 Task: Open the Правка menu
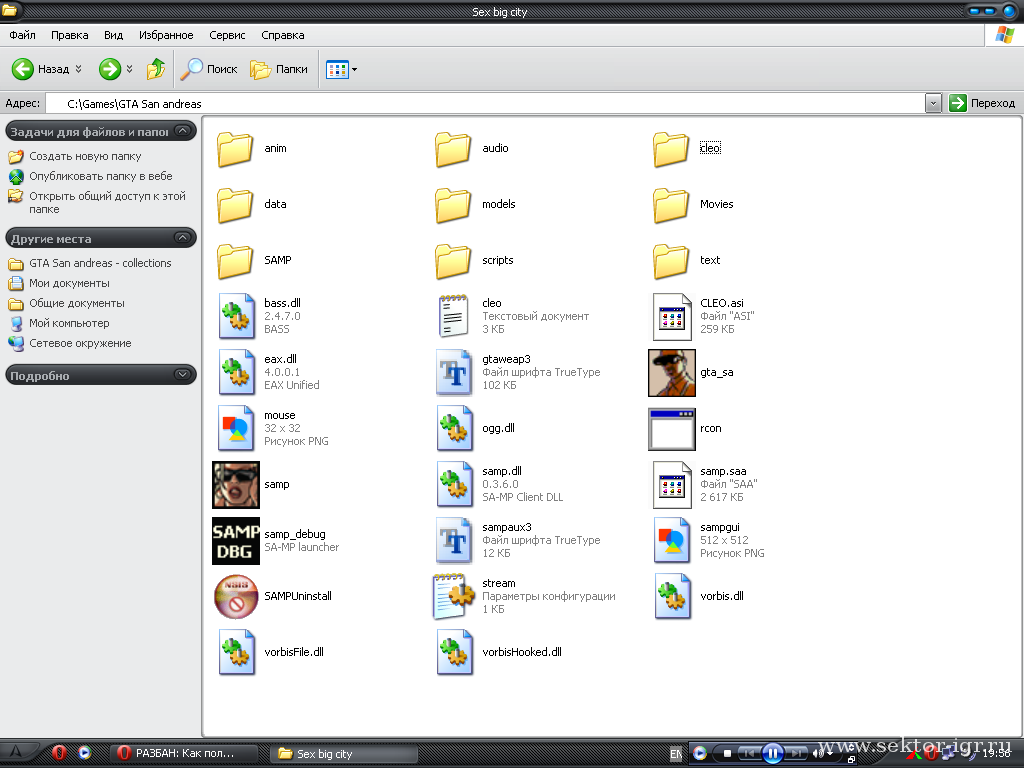point(69,35)
